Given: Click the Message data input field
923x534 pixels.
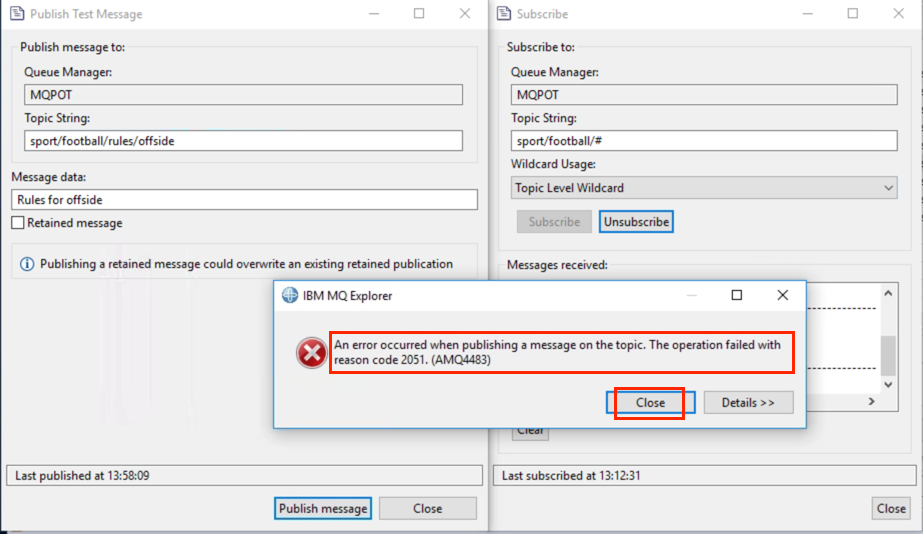Looking at the screenshot, I should (244, 200).
